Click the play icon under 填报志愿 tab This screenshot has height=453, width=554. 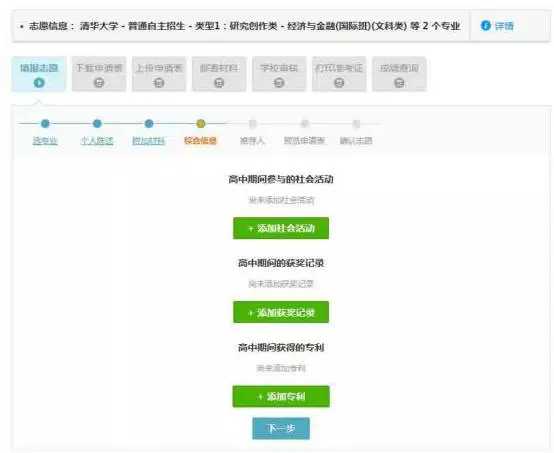pos(39,83)
